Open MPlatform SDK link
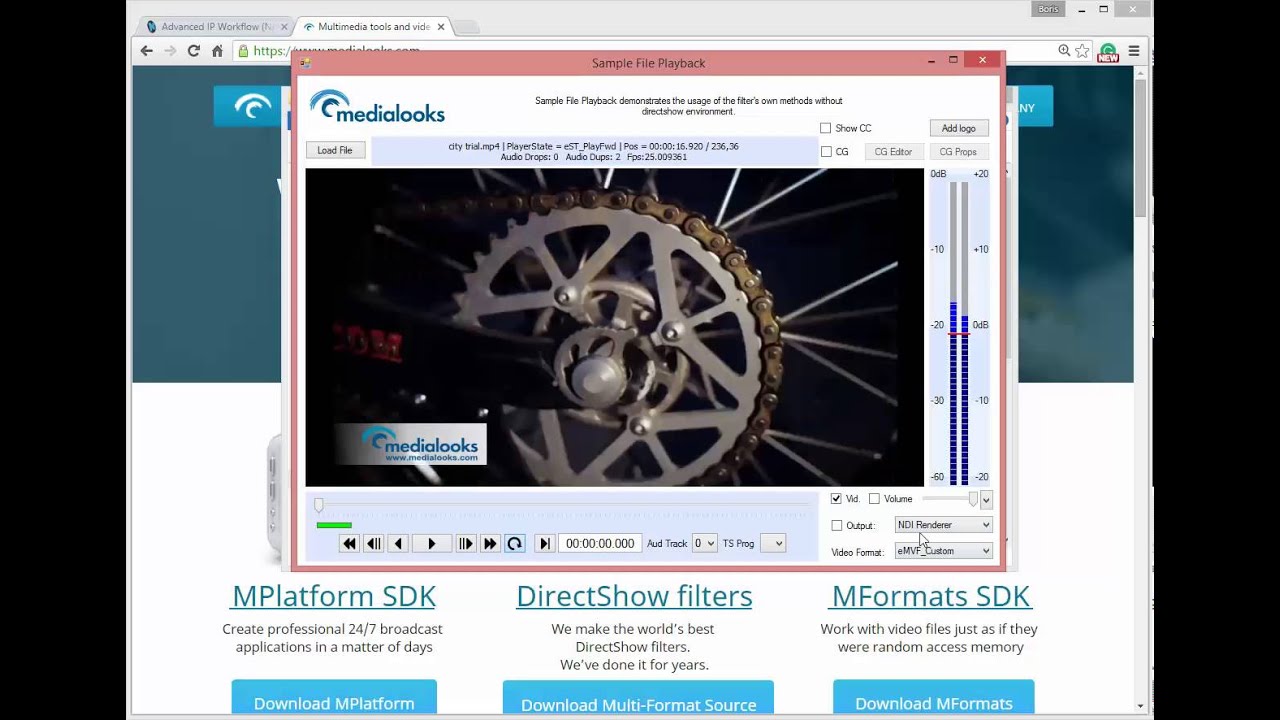This screenshot has height=720, width=1280. pos(334,596)
